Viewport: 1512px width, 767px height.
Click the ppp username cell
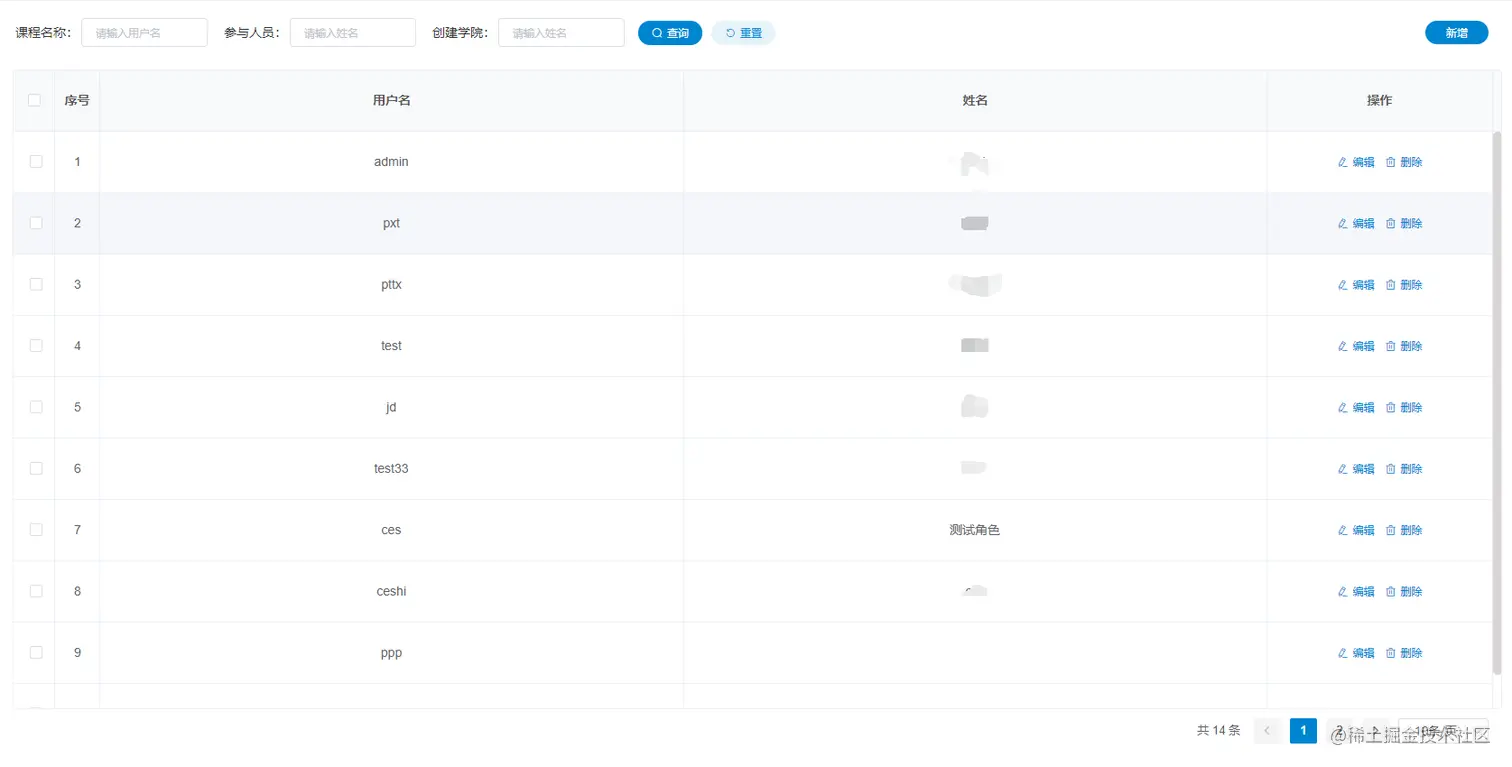391,653
